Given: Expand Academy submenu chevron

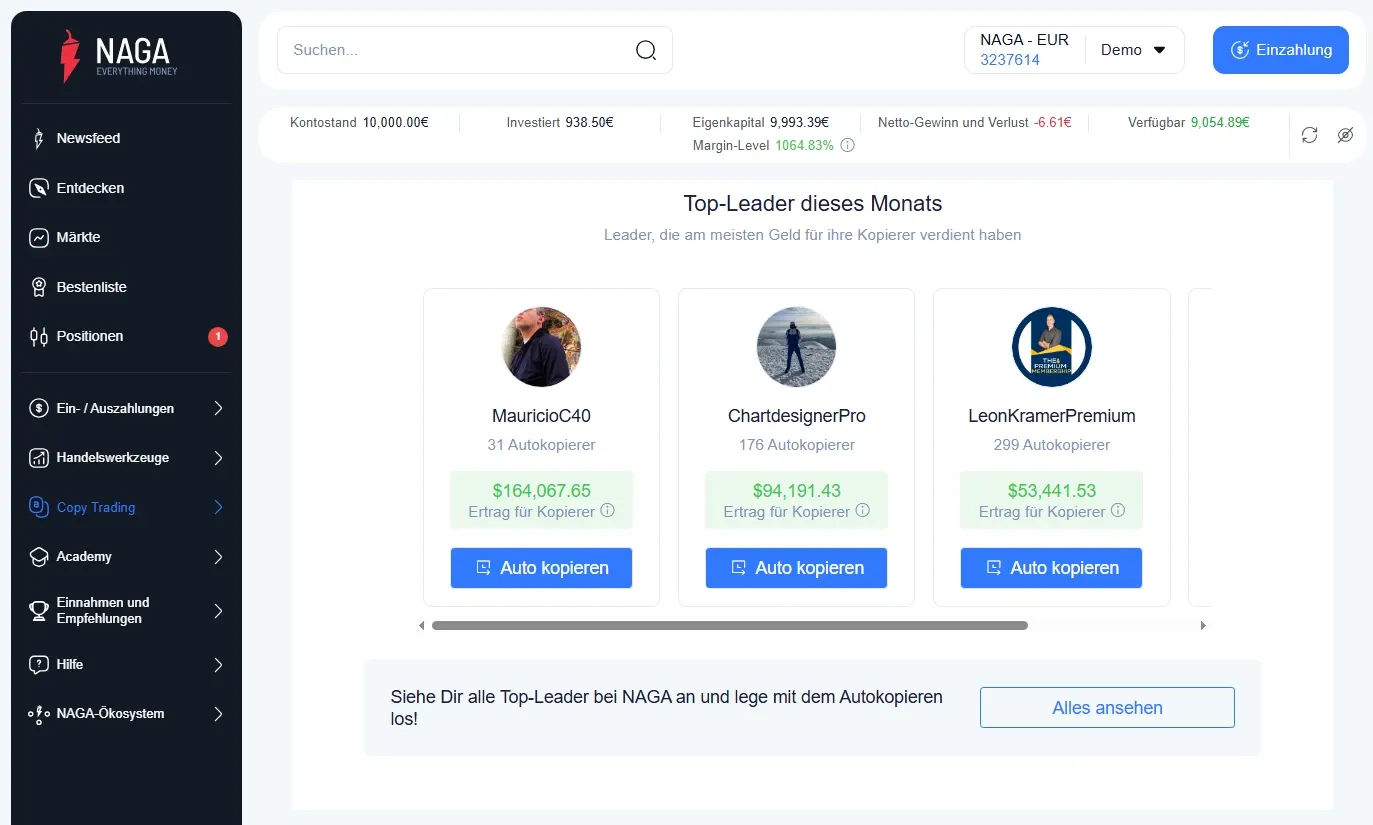Looking at the screenshot, I should 219,557.
